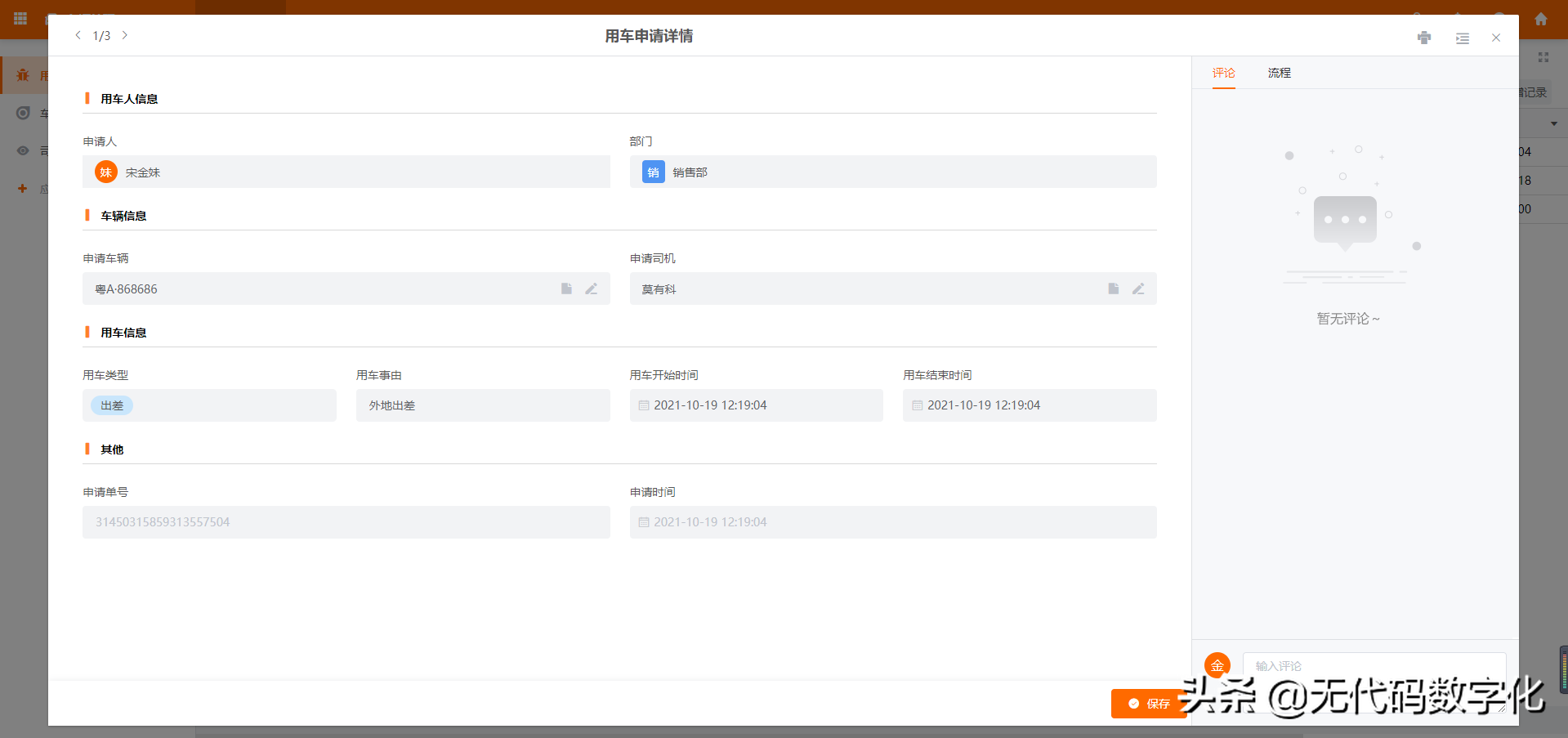This screenshot has height=738, width=1568.
Task: Click the 用车人信息 section heading
Action: click(129, 99)
